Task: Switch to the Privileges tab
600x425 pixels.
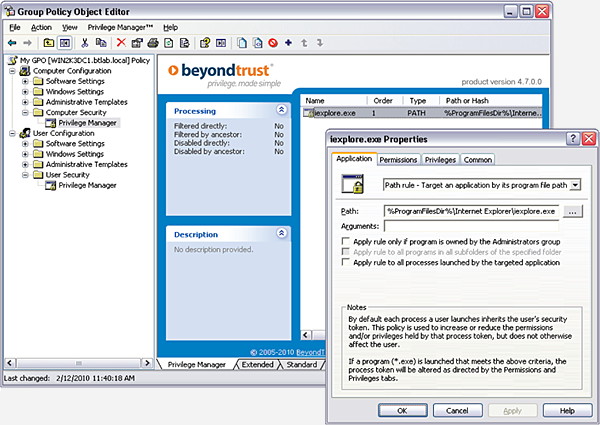Action: point(440,159)
